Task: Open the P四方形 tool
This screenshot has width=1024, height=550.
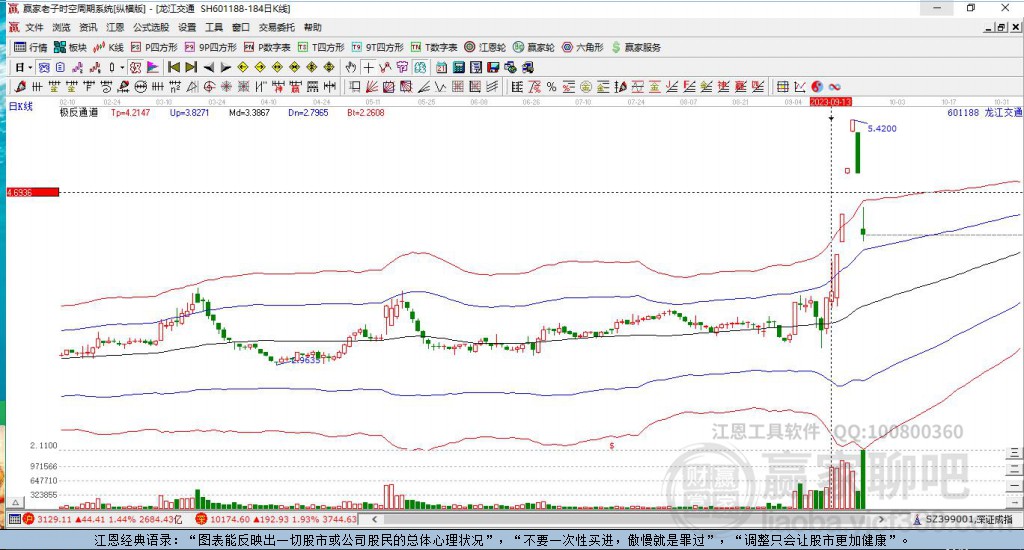Action: [154, 47]
